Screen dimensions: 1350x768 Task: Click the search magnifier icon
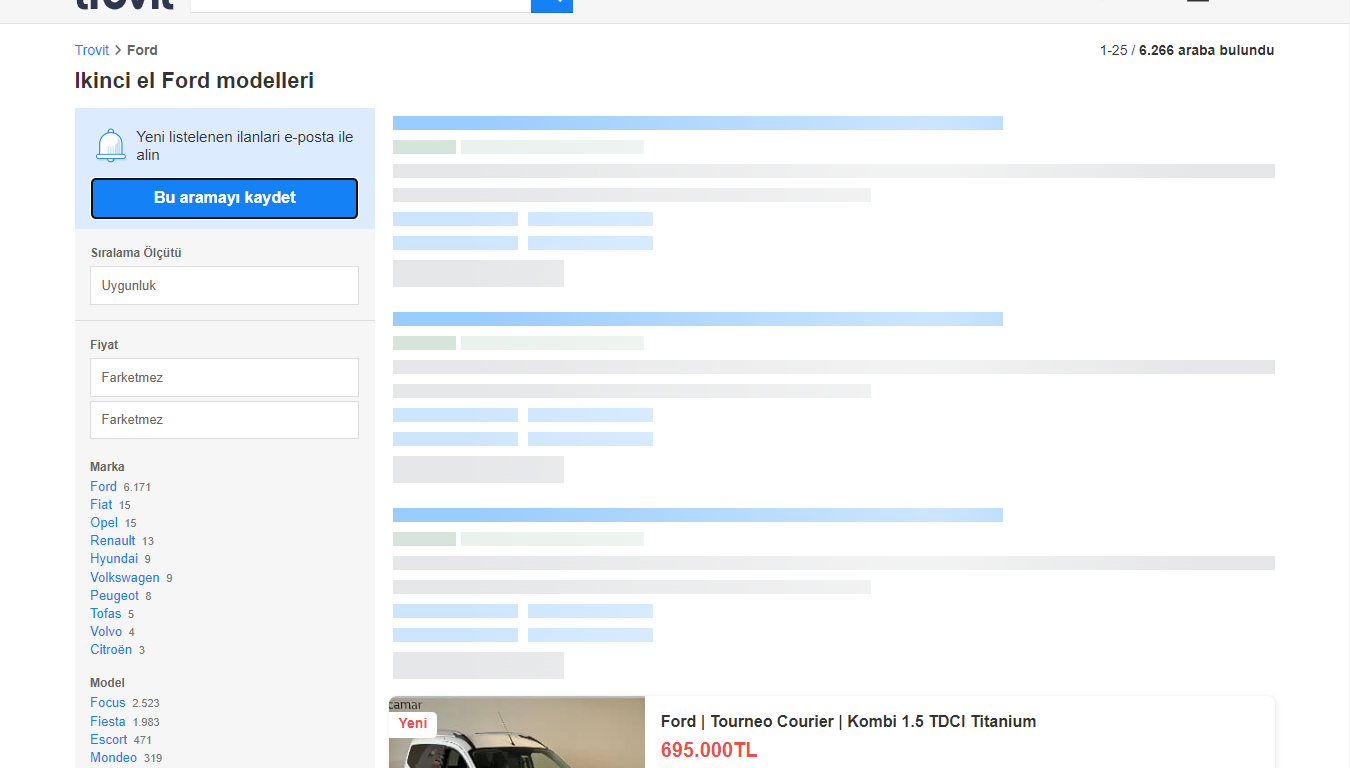click(552, 5)
